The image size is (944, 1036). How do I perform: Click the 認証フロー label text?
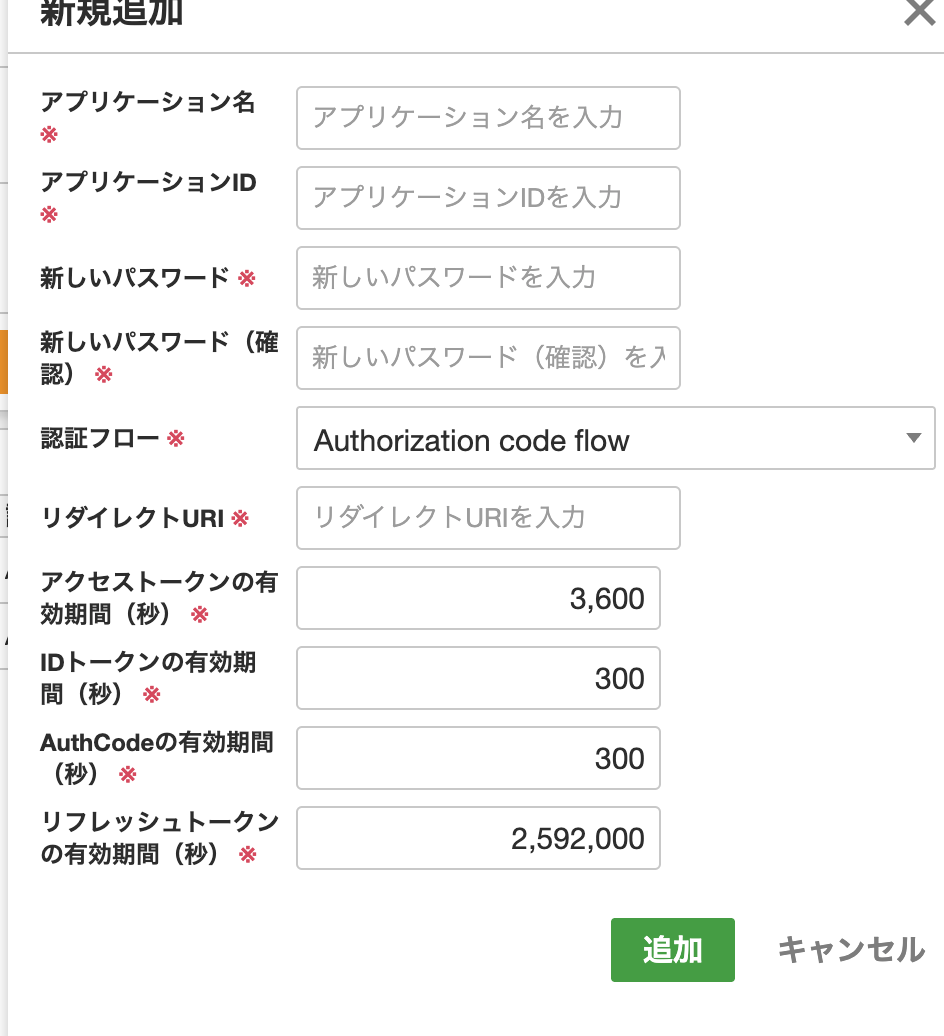[x=100, y=438]
